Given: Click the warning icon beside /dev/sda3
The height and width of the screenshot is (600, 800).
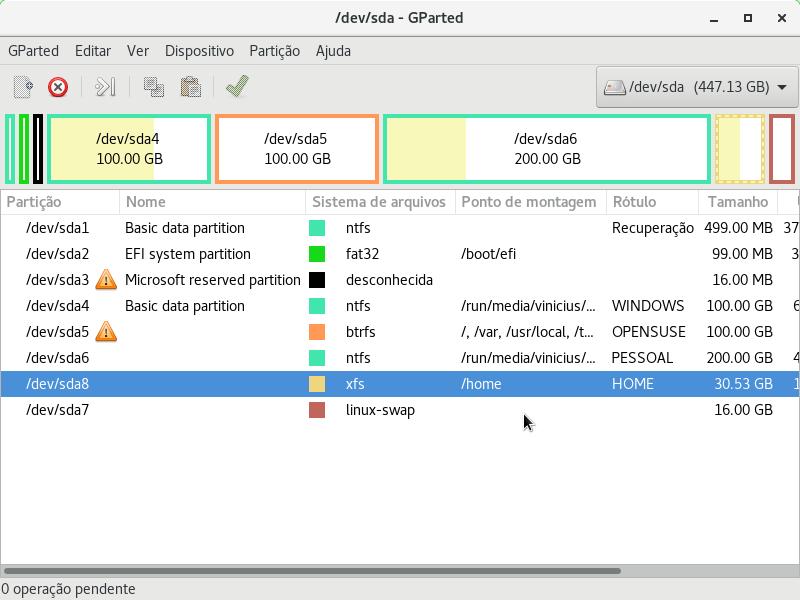Looking at the screenshot, I should 106,280.
